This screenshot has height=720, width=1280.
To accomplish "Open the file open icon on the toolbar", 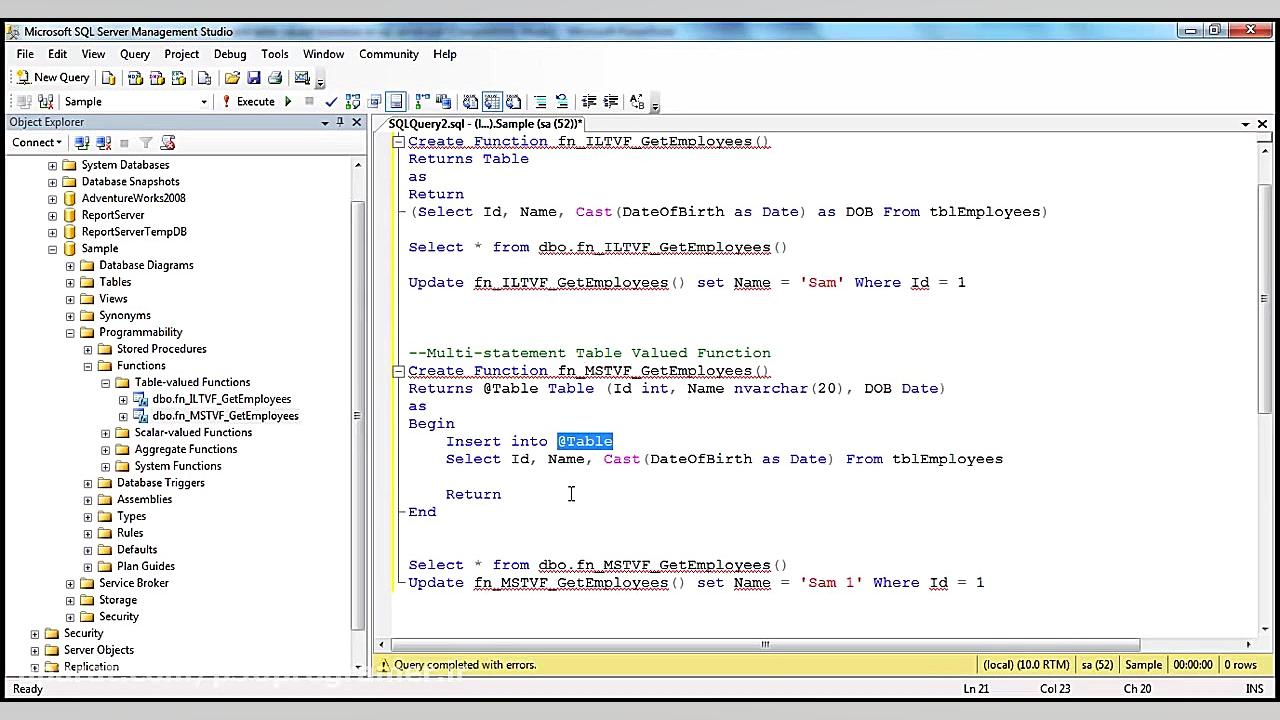I will pyautogui.click(x=233, y=78).
